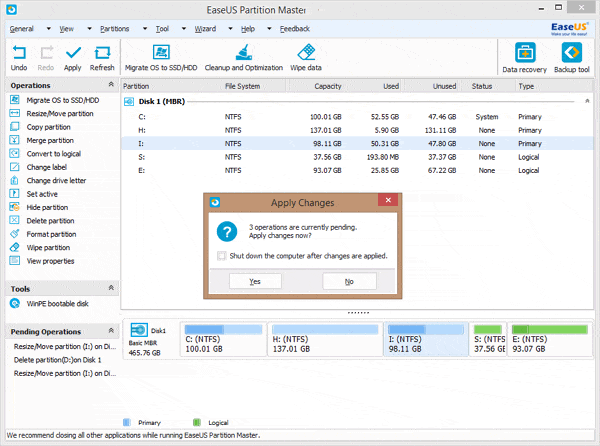Select the I: (NTFS) block in disk map
600x446 pixels.
tap(426, 339)
